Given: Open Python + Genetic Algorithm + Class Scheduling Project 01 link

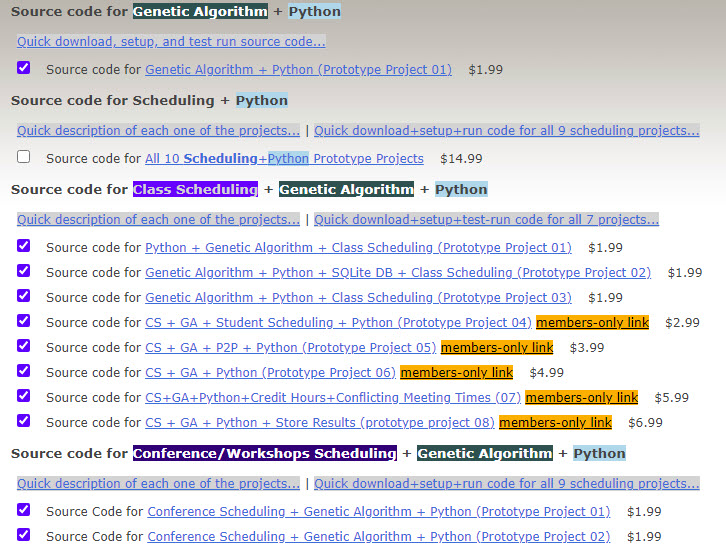Looking at the screenshot, I should pos(358,248).
